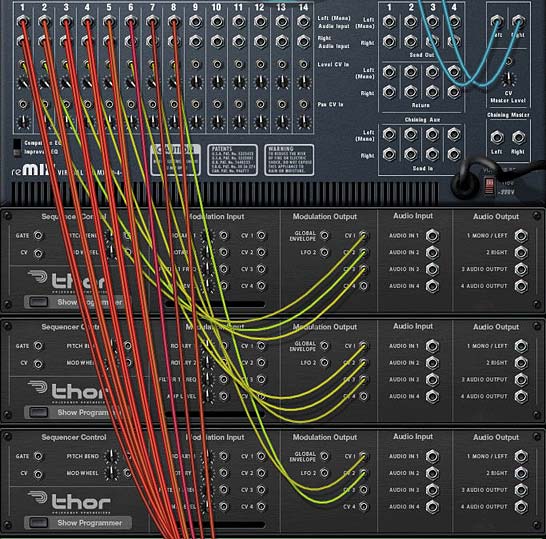Click the Aux Return 3 Right jack
This screenshot has height=539, width=546.
click(x=432, y=92)
